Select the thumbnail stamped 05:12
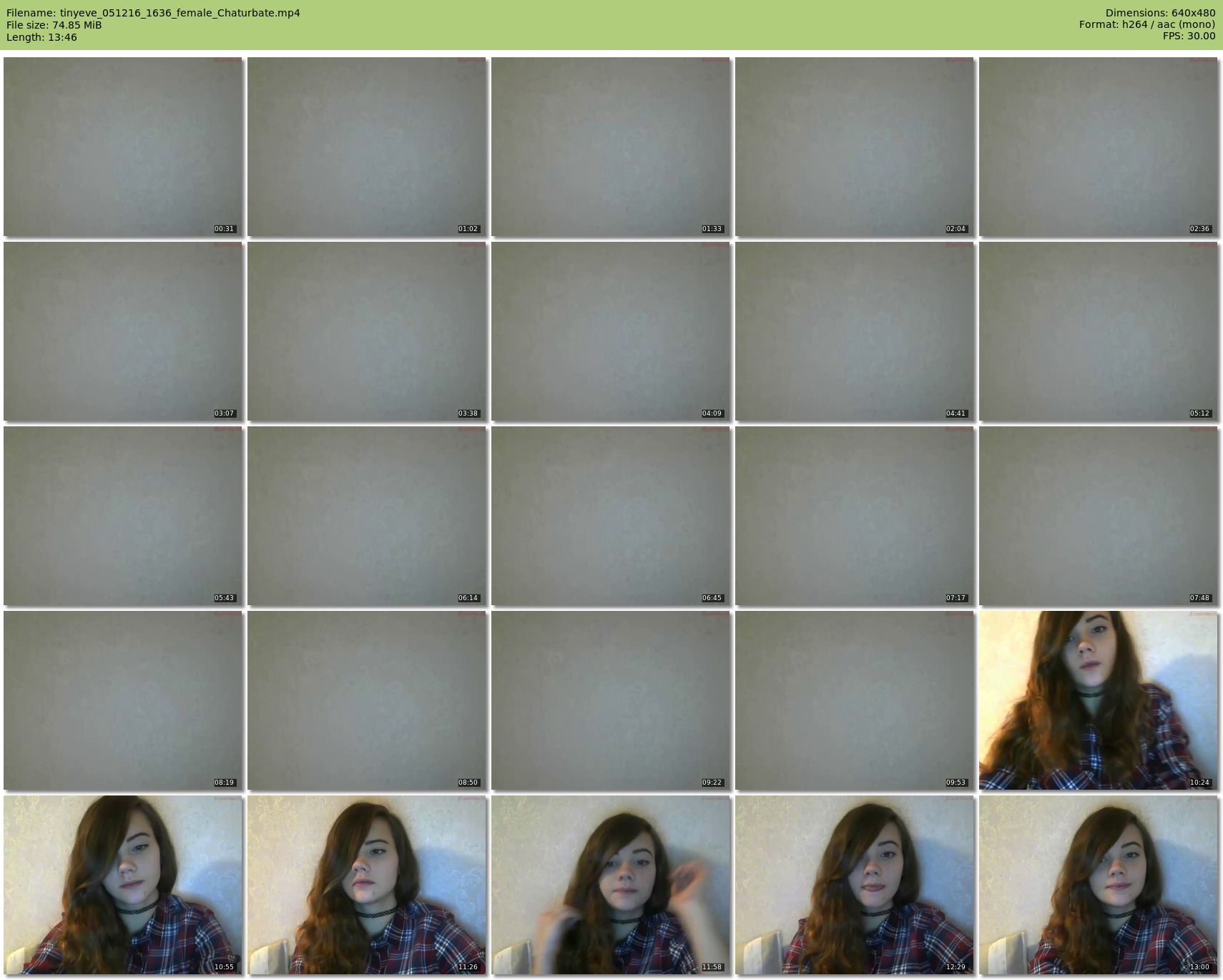Image resolution: width=1223 pixels, height=980 pixels. click(1099, 331)
